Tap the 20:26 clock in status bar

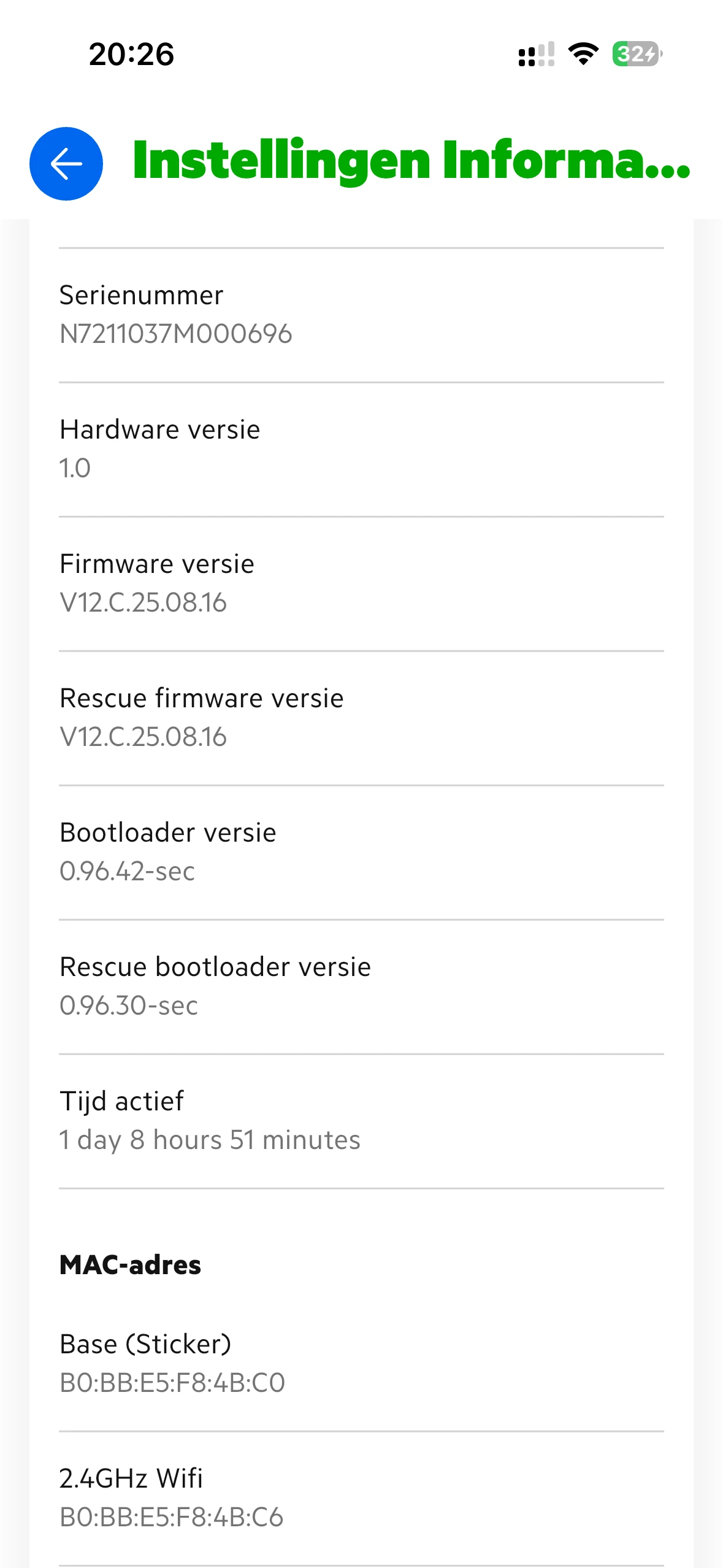pos(131,54)
